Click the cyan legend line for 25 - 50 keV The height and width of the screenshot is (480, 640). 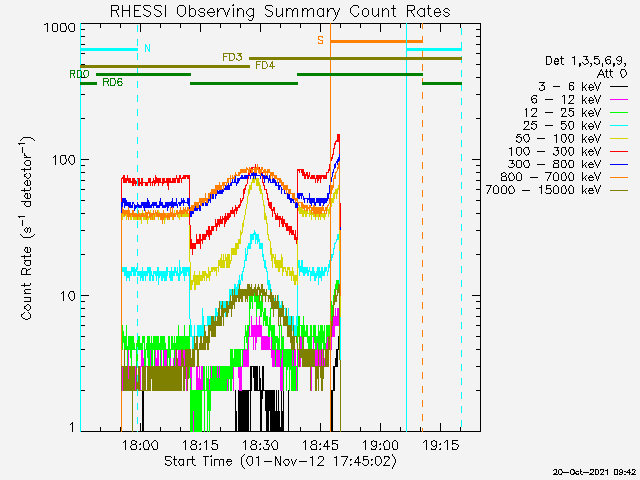619,126
